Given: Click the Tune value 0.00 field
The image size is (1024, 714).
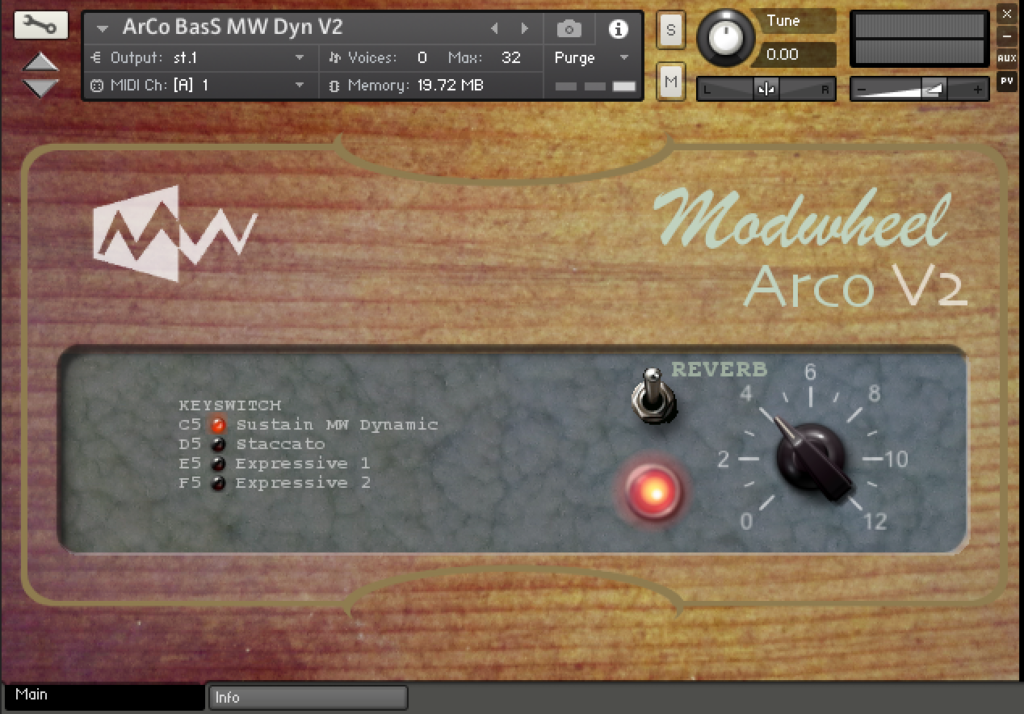Looking at the screenshot, I should point(792,54).
